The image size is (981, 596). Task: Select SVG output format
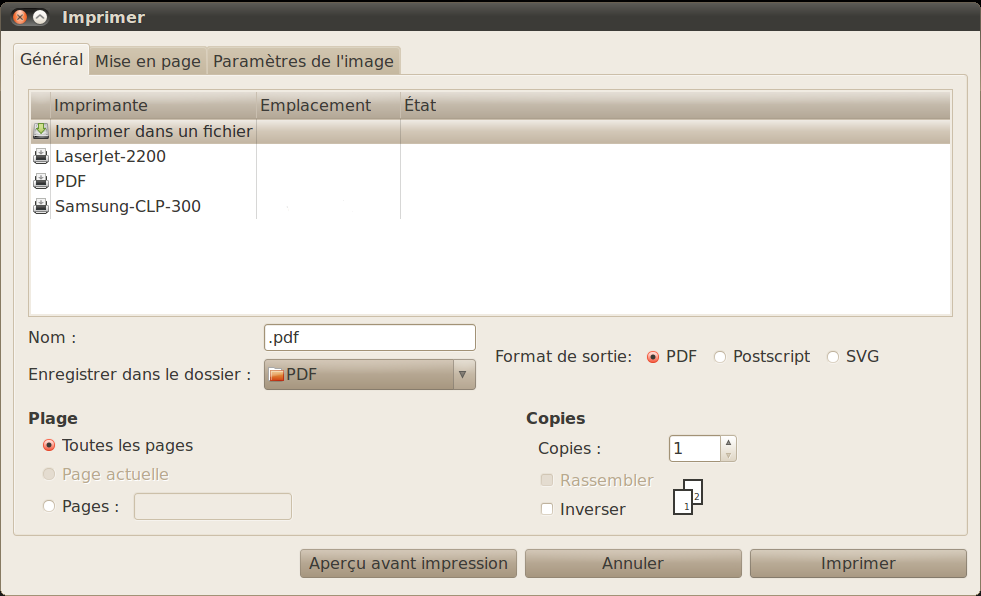coord(833,357)
